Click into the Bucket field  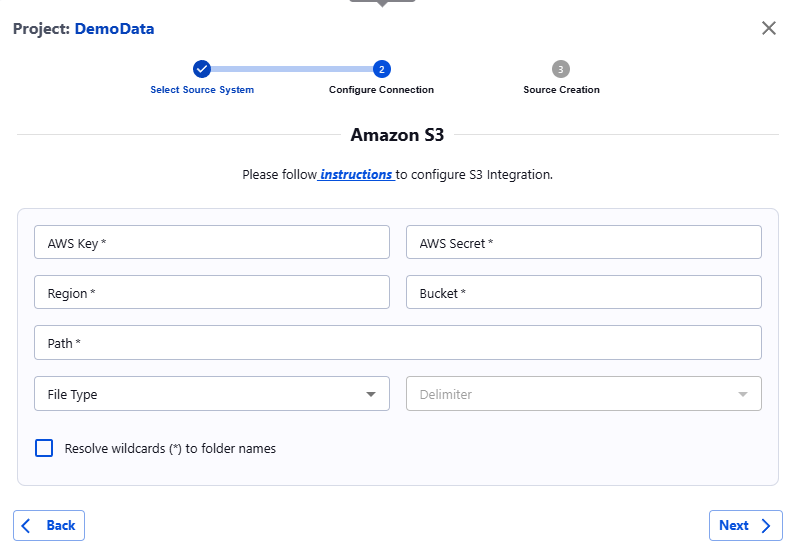click(583, 293)
